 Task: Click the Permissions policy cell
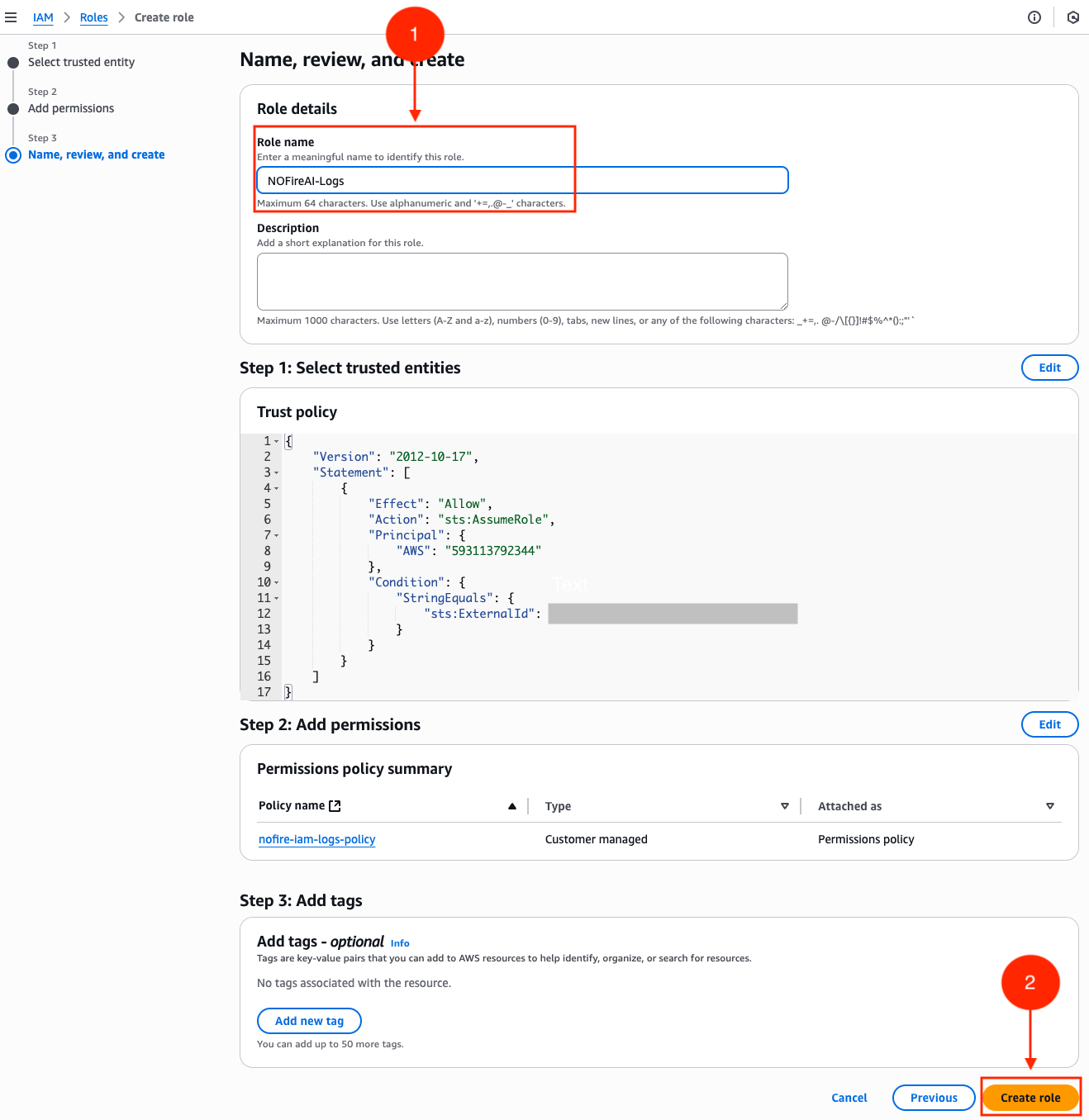(866, 839)
